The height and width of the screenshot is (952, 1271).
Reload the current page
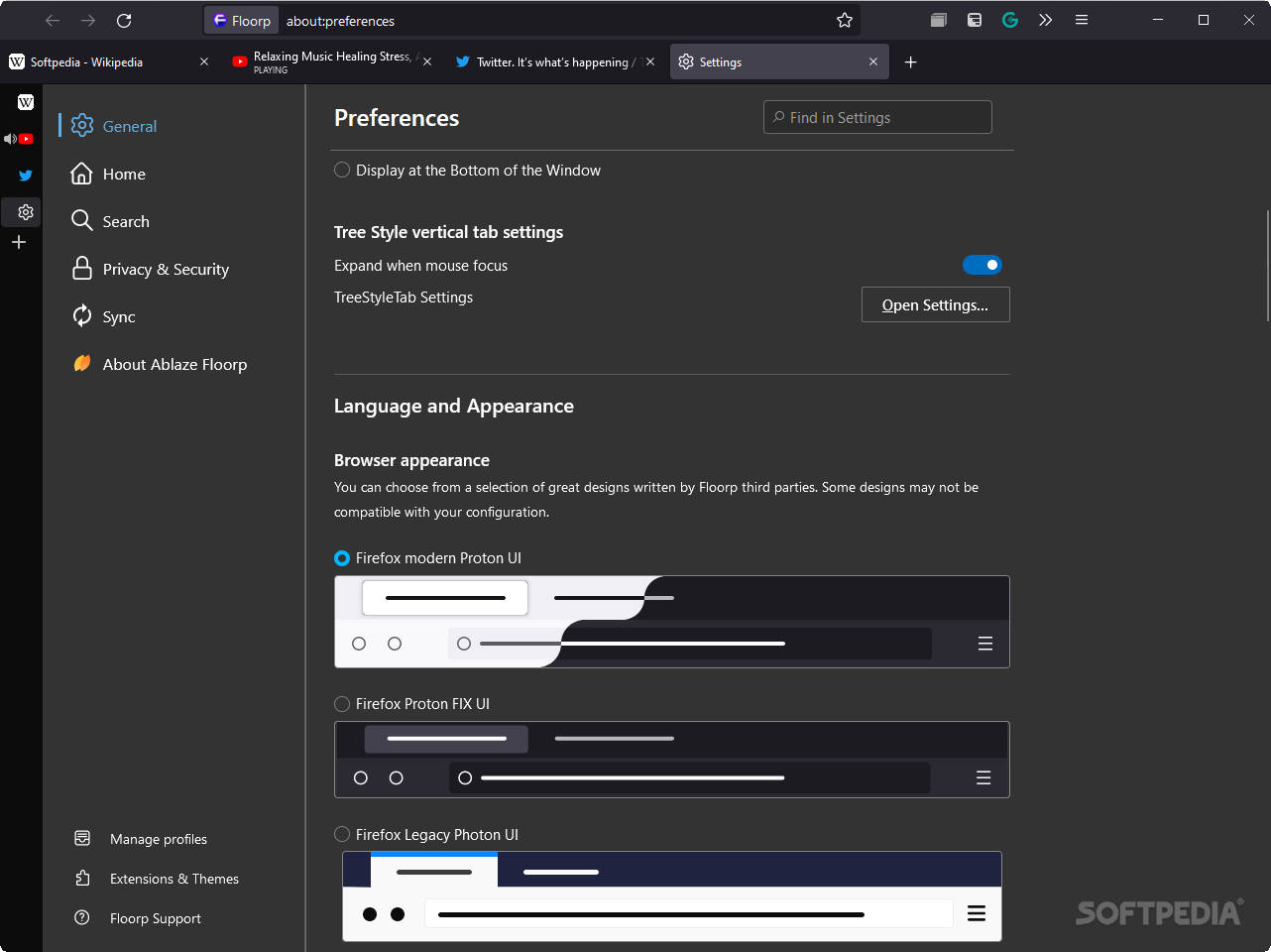[x=124, y=20]
